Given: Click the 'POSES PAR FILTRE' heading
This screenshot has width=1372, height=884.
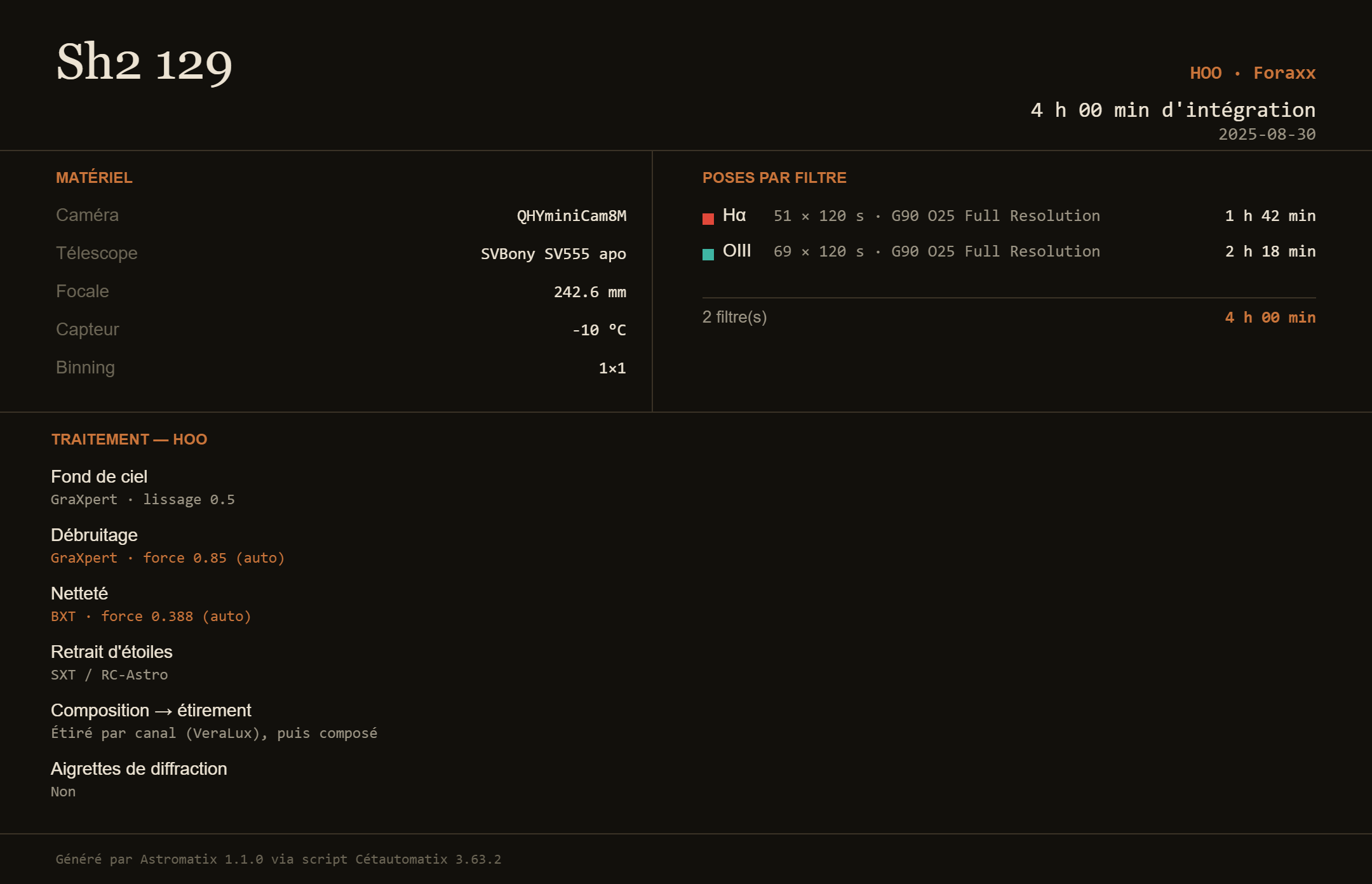Looking at the screenshot, I should [774, 178].
